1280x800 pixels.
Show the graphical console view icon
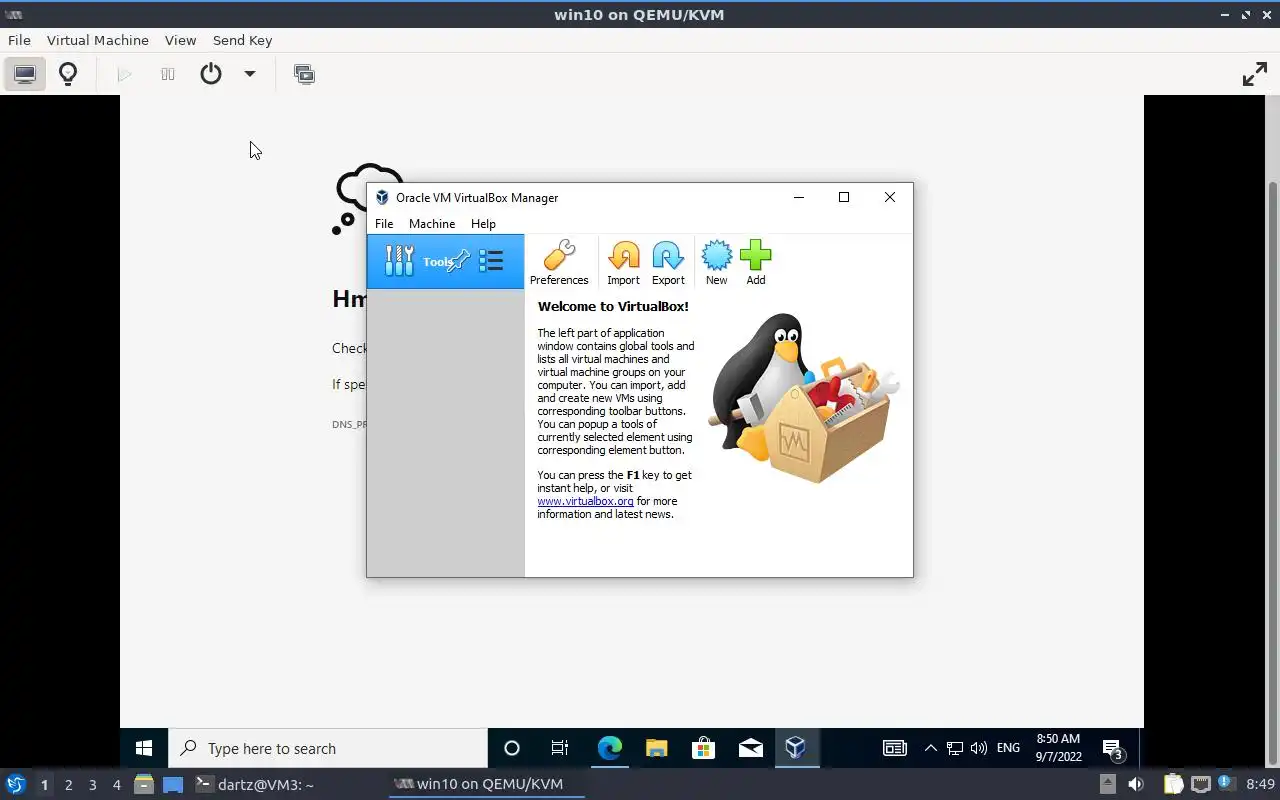25,74
